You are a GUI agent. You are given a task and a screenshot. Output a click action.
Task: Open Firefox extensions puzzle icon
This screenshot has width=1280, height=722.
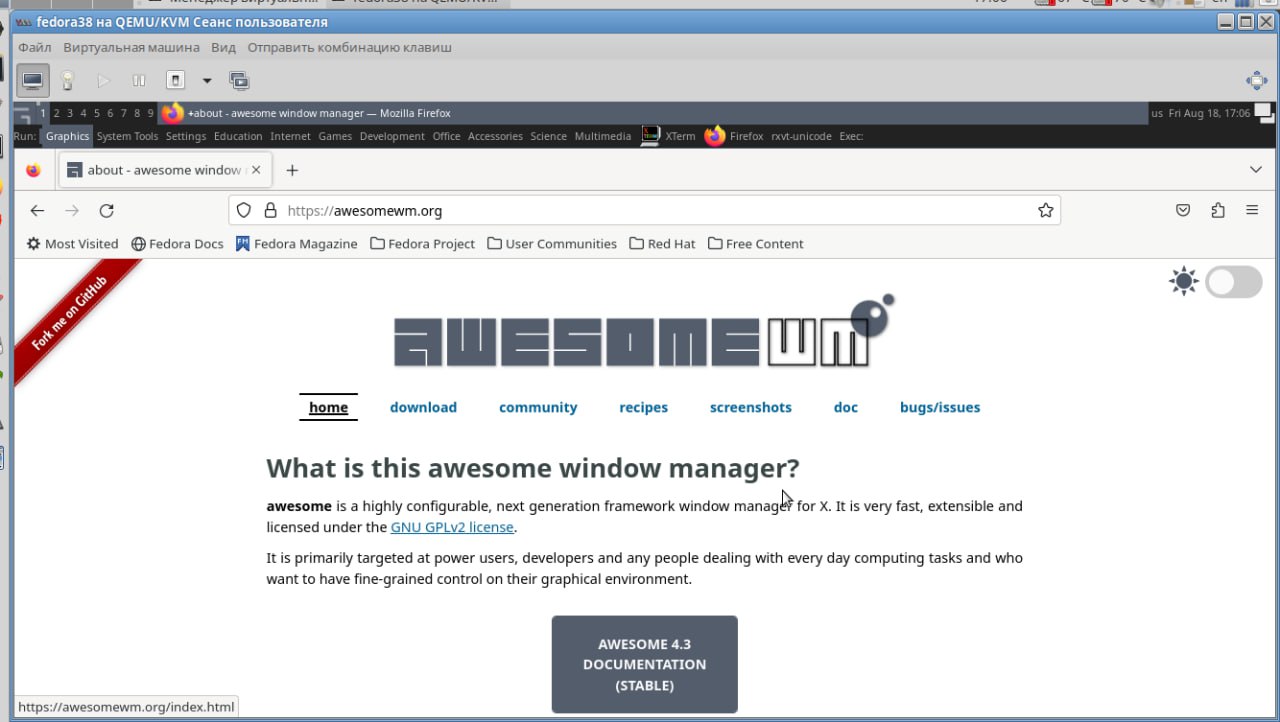[x=1218, y=210]
